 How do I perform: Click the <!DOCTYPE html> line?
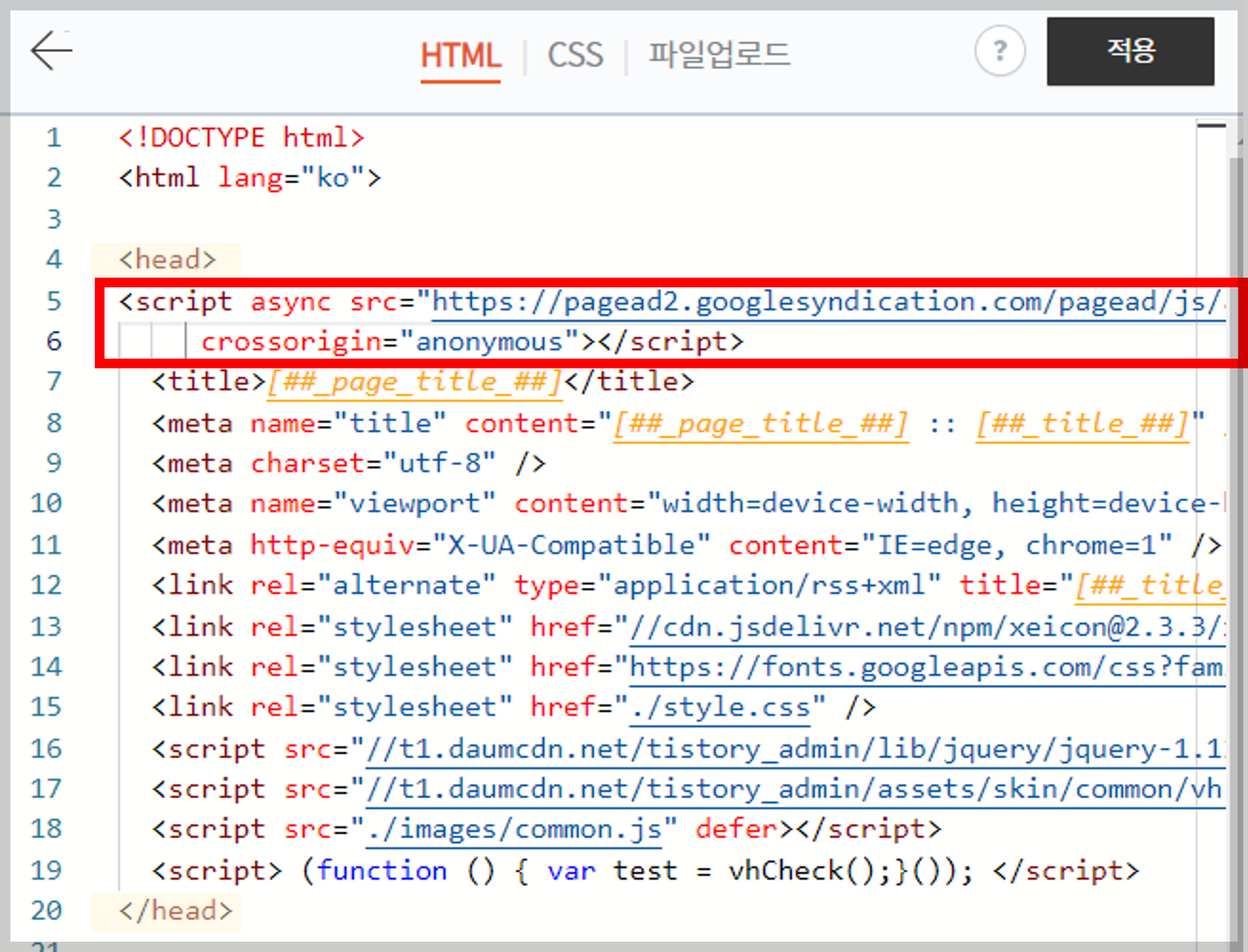point(242,138)
